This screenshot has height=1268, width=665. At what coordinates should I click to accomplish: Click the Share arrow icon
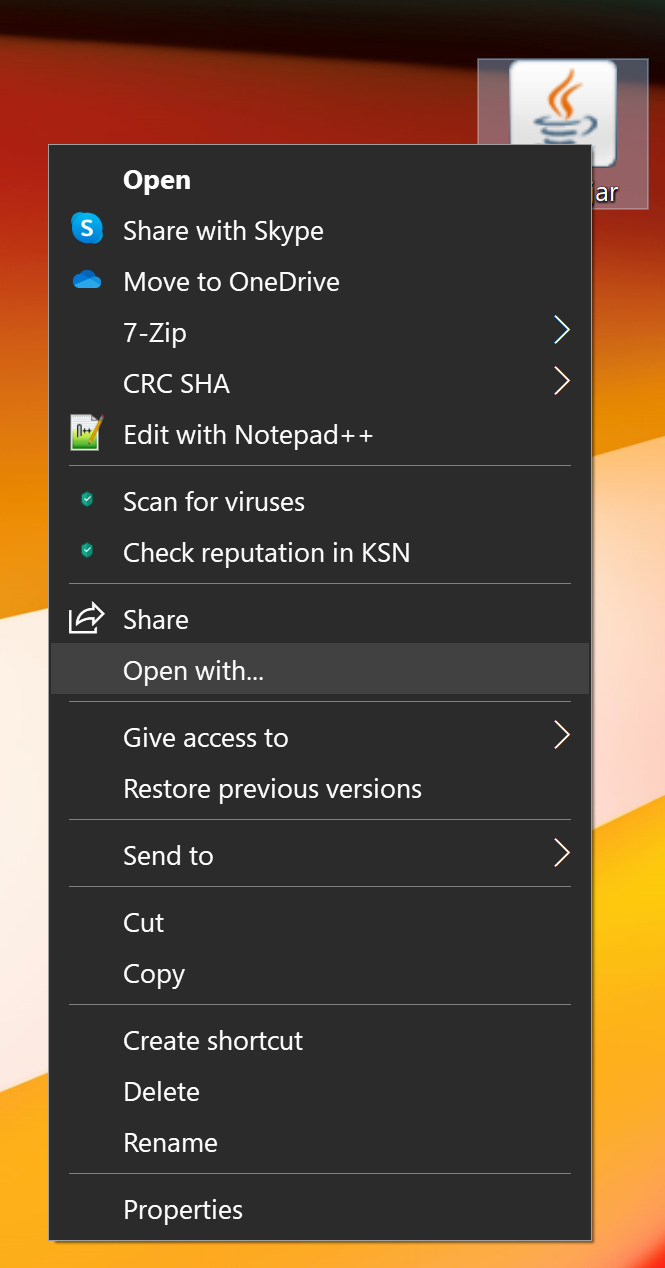point(87,618)
